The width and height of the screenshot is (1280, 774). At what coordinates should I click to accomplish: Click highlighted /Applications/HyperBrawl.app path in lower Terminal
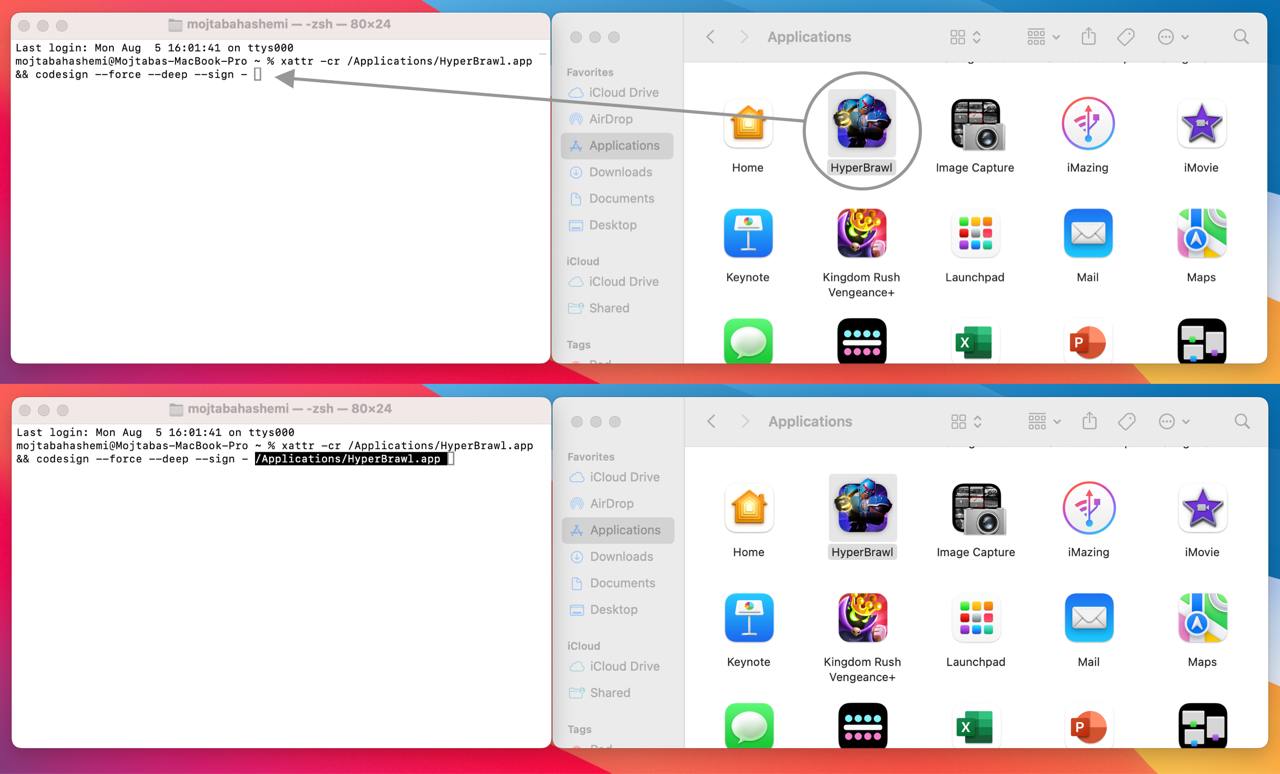pyautogui.click(x=349, y=459)
